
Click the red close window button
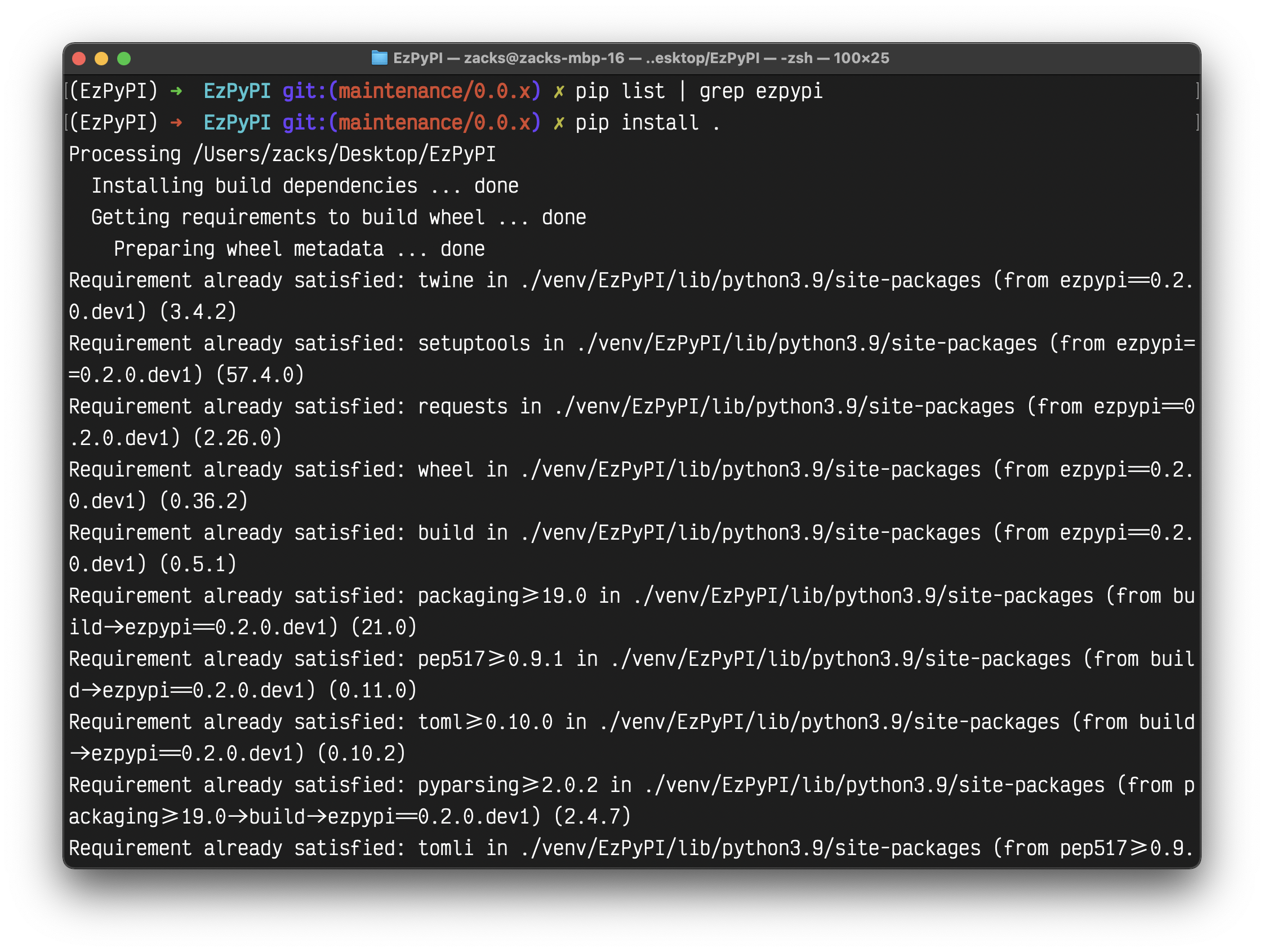tap(79, 58)
